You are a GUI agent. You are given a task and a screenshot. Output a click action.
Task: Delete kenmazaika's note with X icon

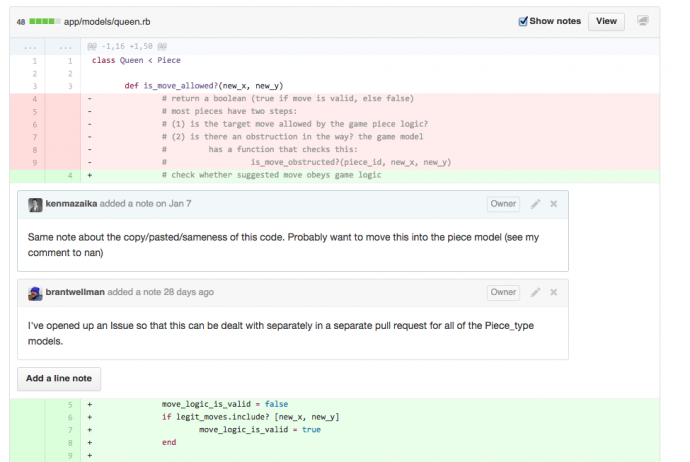(554, 204)
